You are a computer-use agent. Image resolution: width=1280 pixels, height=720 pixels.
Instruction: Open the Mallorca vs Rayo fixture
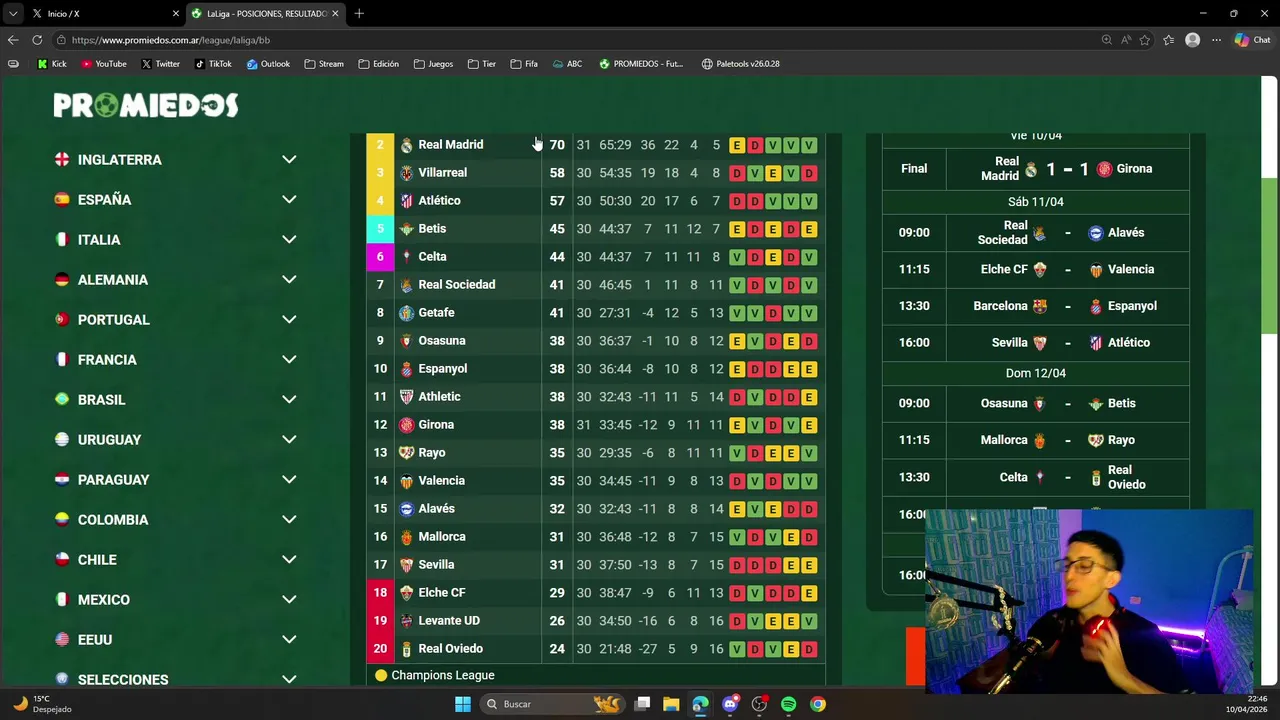[1035, 440]
